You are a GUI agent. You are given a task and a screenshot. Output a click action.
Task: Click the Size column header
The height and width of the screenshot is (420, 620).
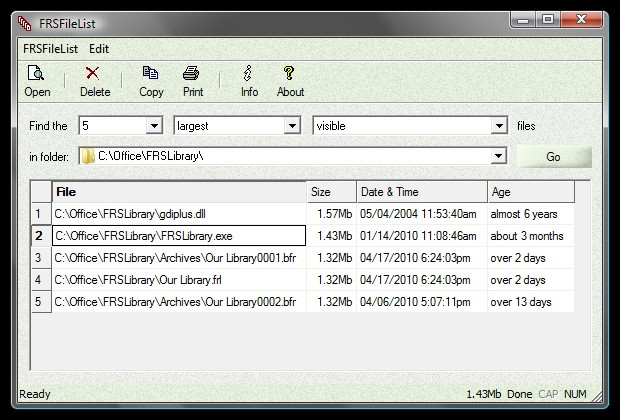tap(332, 192)
